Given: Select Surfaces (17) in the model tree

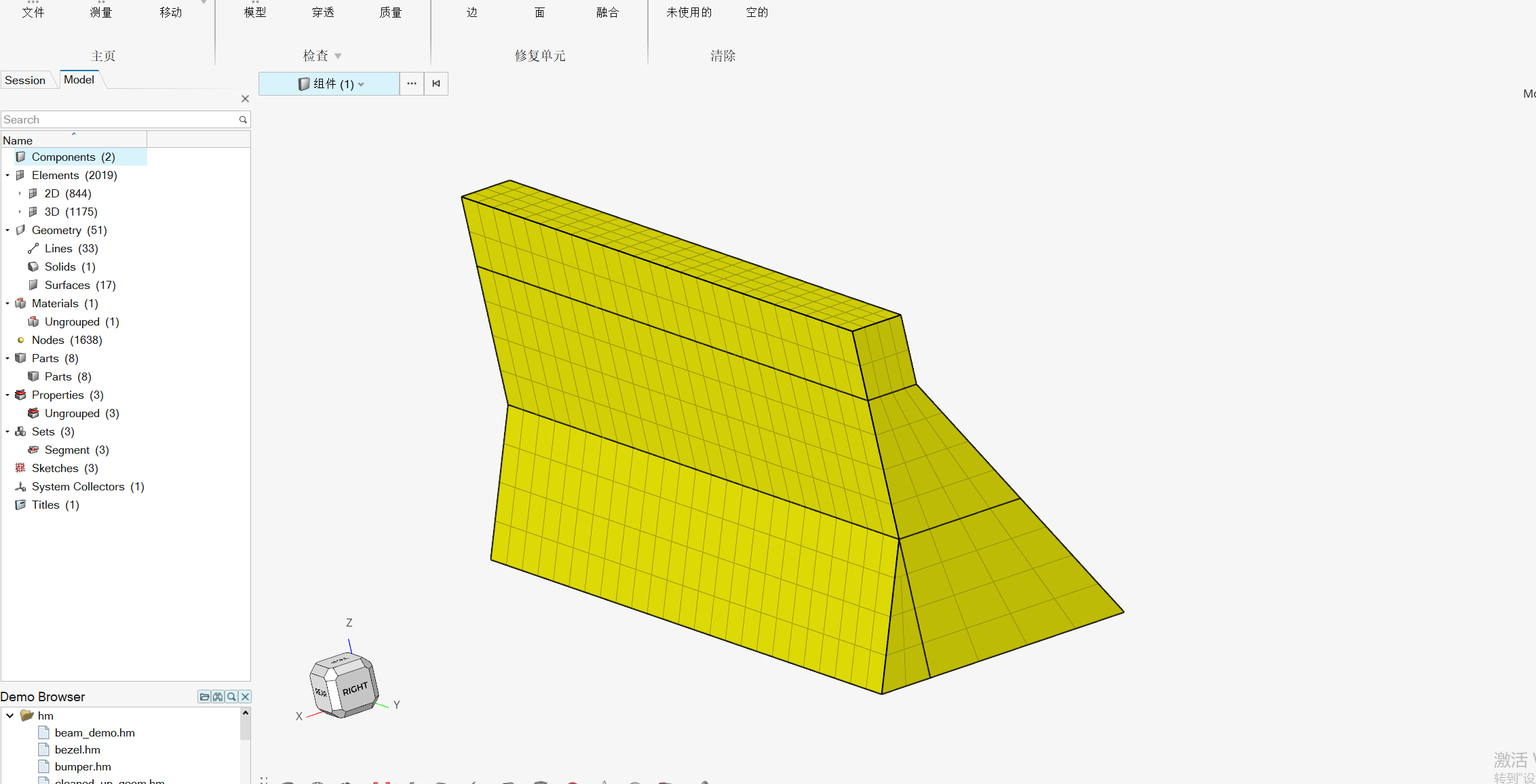Looking at the screenshot, I should tap(79, 285).
